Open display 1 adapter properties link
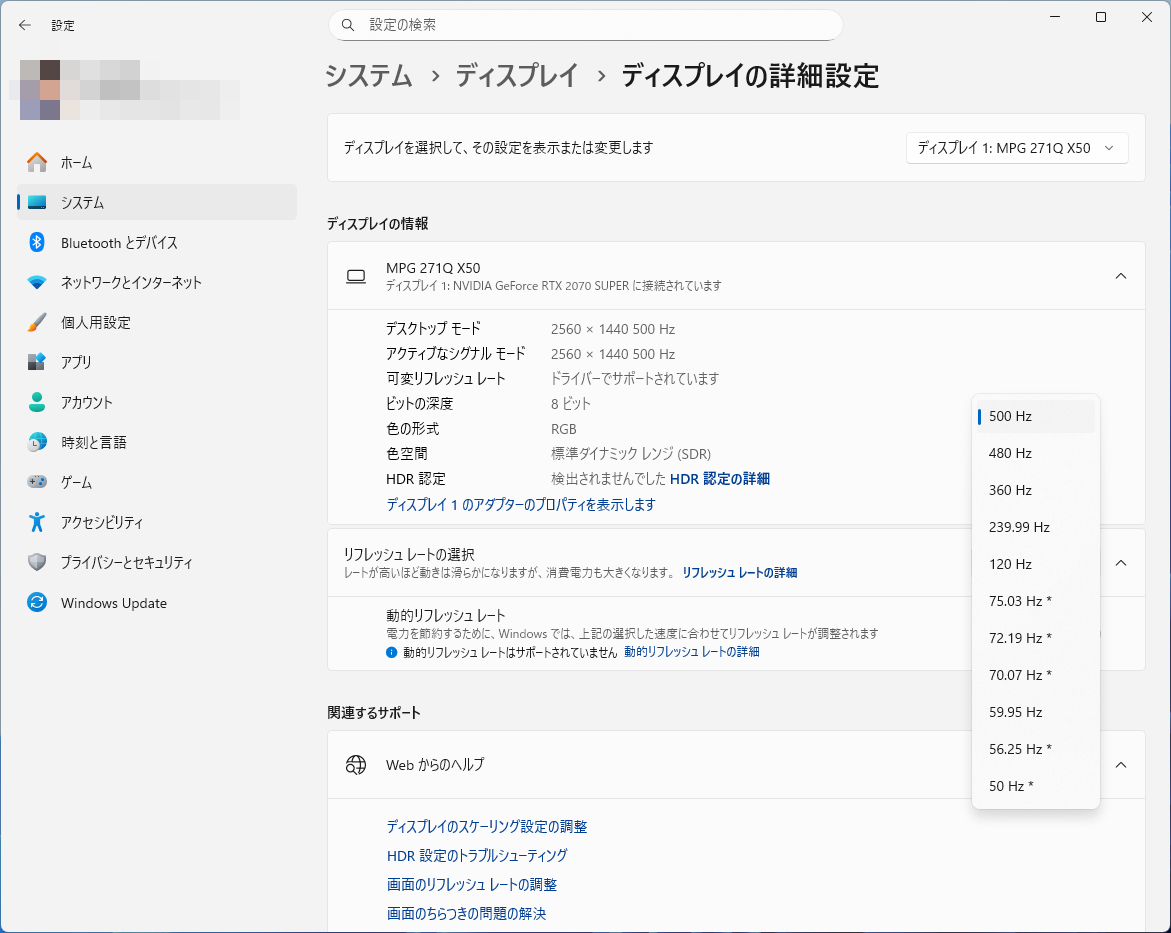 [520, 505]
